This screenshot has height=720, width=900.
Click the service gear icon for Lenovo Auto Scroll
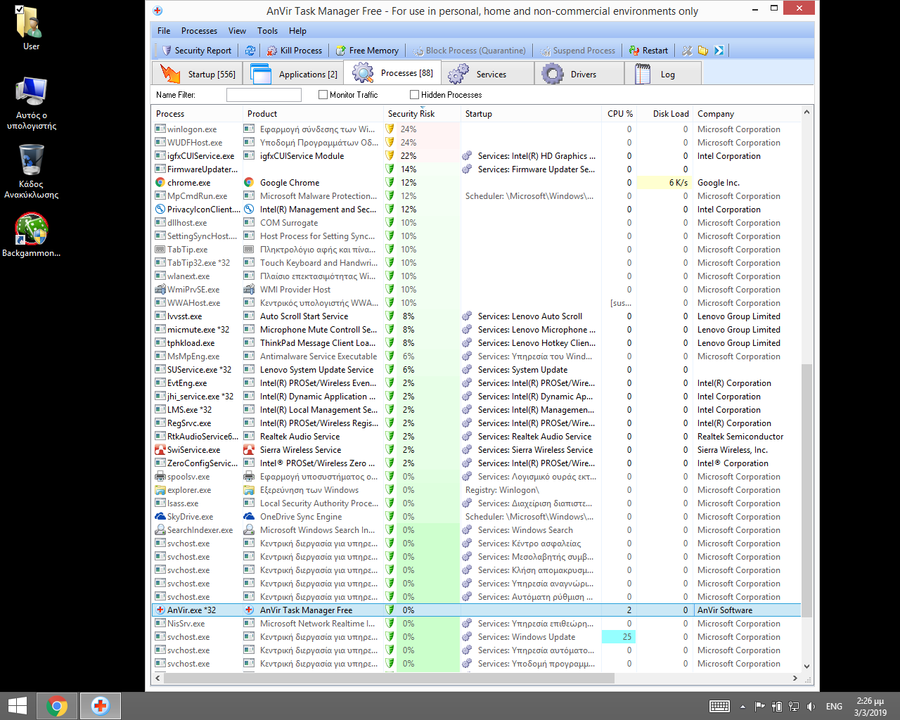click(467, 316)
